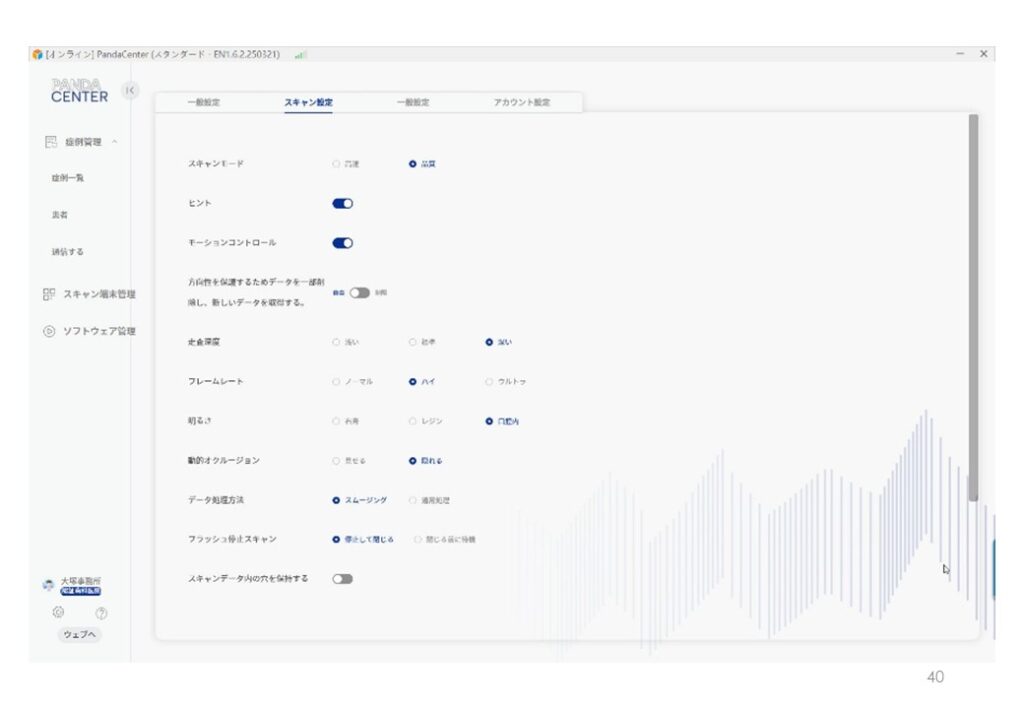
Task: Click the スキャン端末管理 scanner device icon
Action: (49, 294)
